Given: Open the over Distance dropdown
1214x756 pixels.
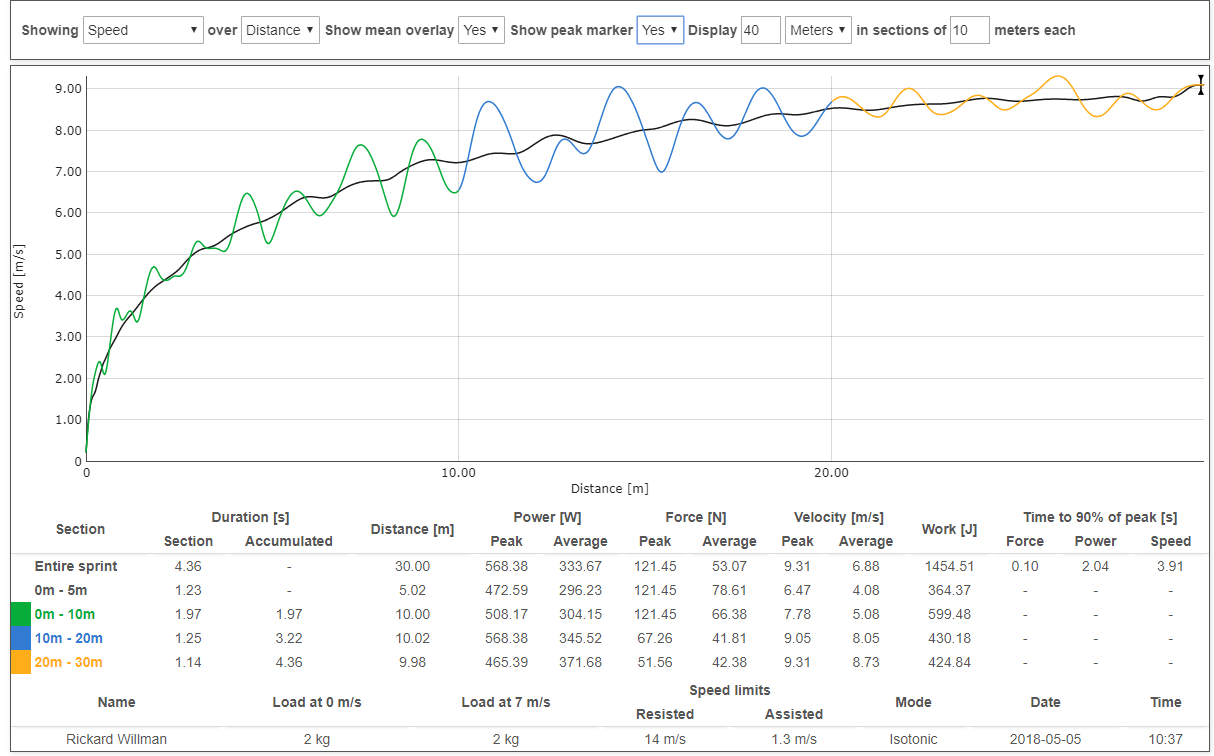Looking at the screenshot, I should [x=280, y=30].
